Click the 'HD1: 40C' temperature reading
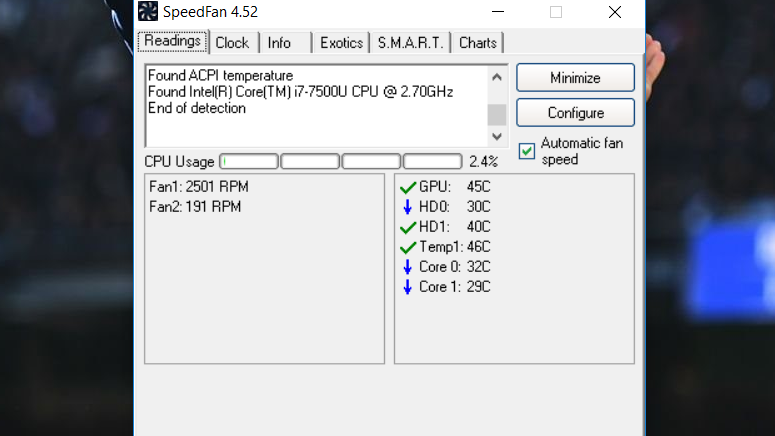 pyautogui.click(x=455, y=227)
